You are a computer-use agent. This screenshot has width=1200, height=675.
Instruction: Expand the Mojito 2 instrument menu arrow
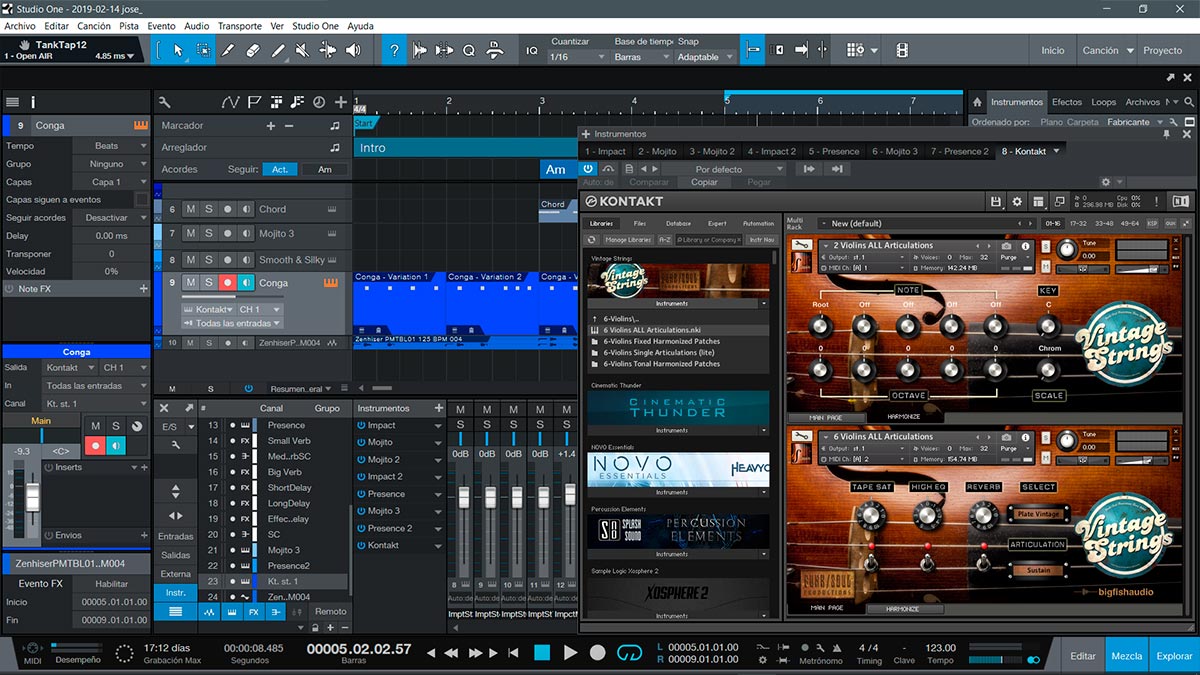(438, 460)
